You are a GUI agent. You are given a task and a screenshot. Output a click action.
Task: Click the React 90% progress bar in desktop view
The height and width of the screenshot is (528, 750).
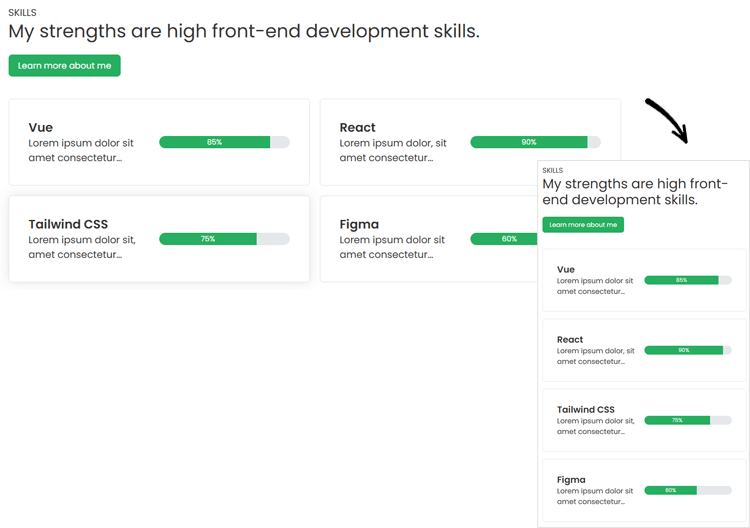[535, 142]
